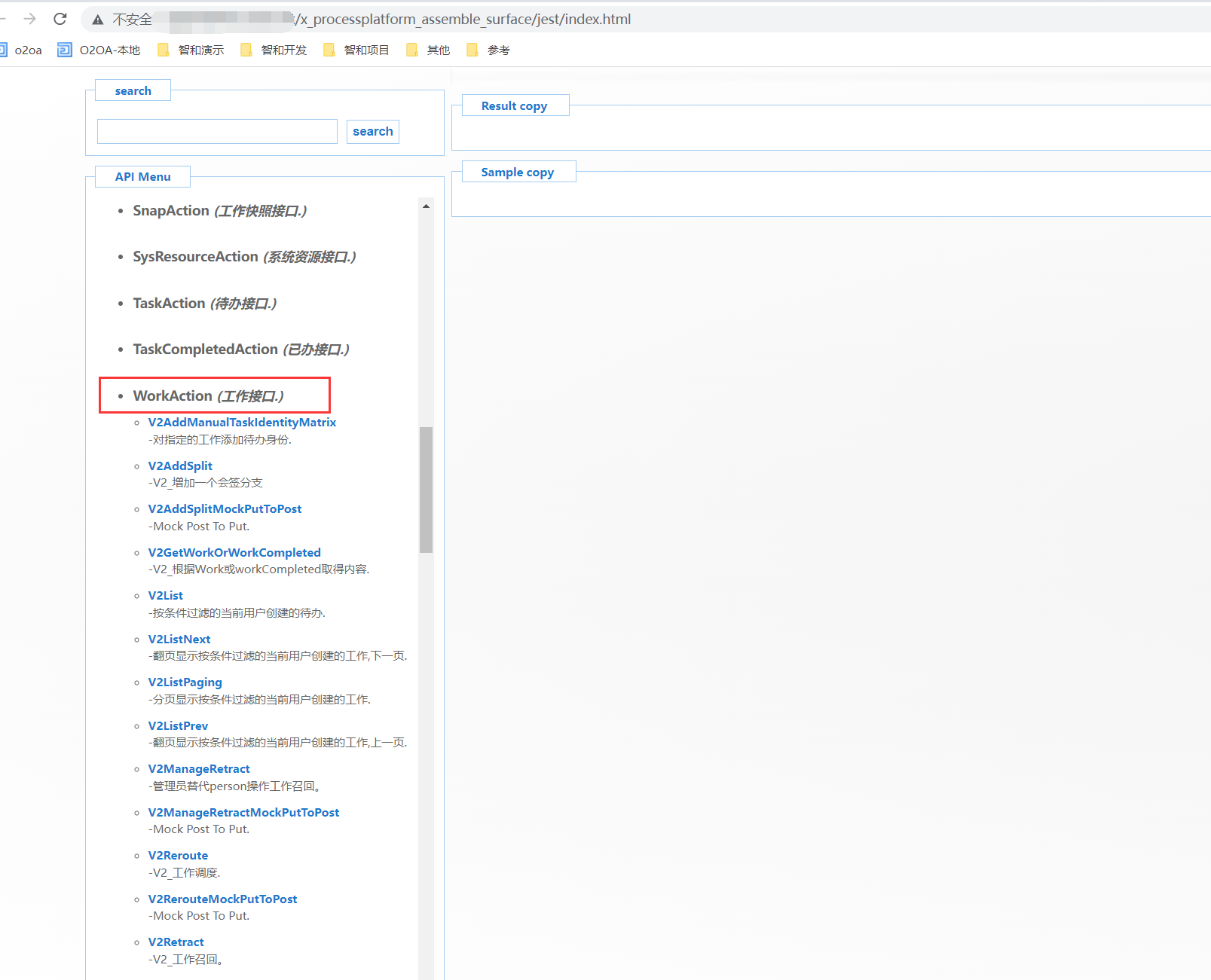Click the not-secure warning icon in the address bar
Viewport: 1211px width, 980px height.
[x=97, y=20]
